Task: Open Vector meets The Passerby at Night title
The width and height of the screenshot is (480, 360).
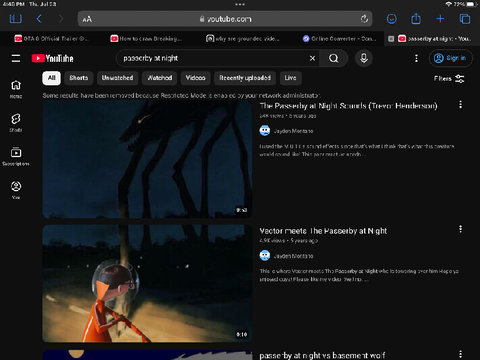Action: (x=323, y=231)
